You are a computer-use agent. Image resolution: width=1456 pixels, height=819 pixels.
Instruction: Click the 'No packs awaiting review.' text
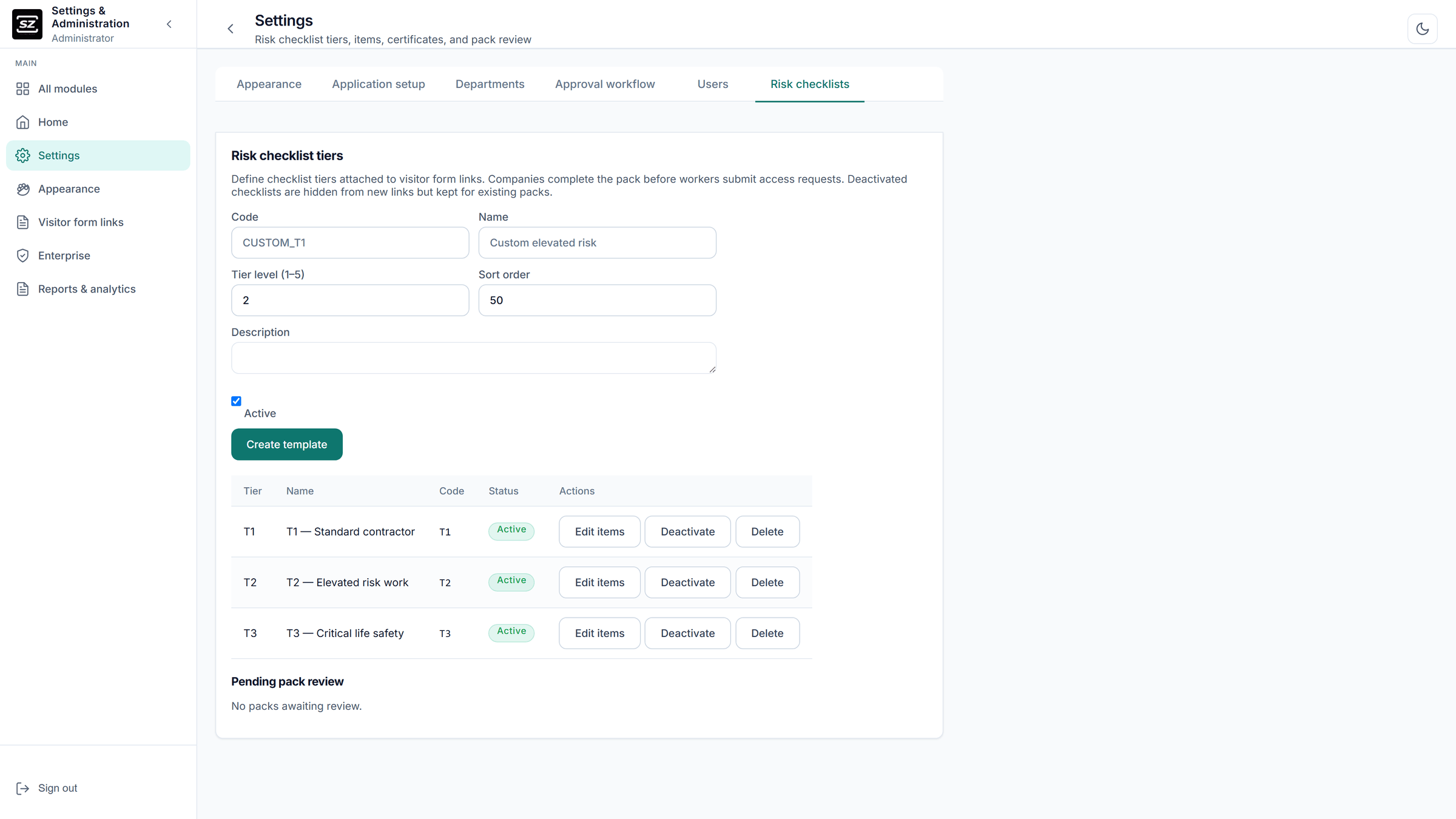[297, 706]
